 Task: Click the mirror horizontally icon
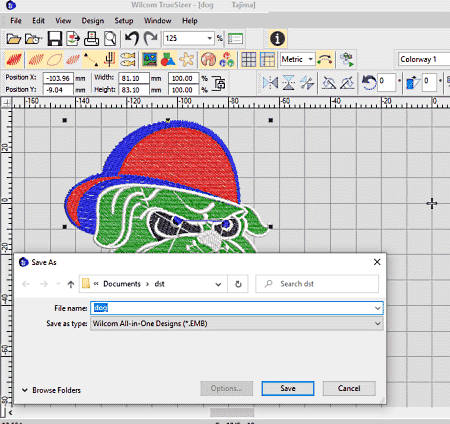tap(270, 83)
